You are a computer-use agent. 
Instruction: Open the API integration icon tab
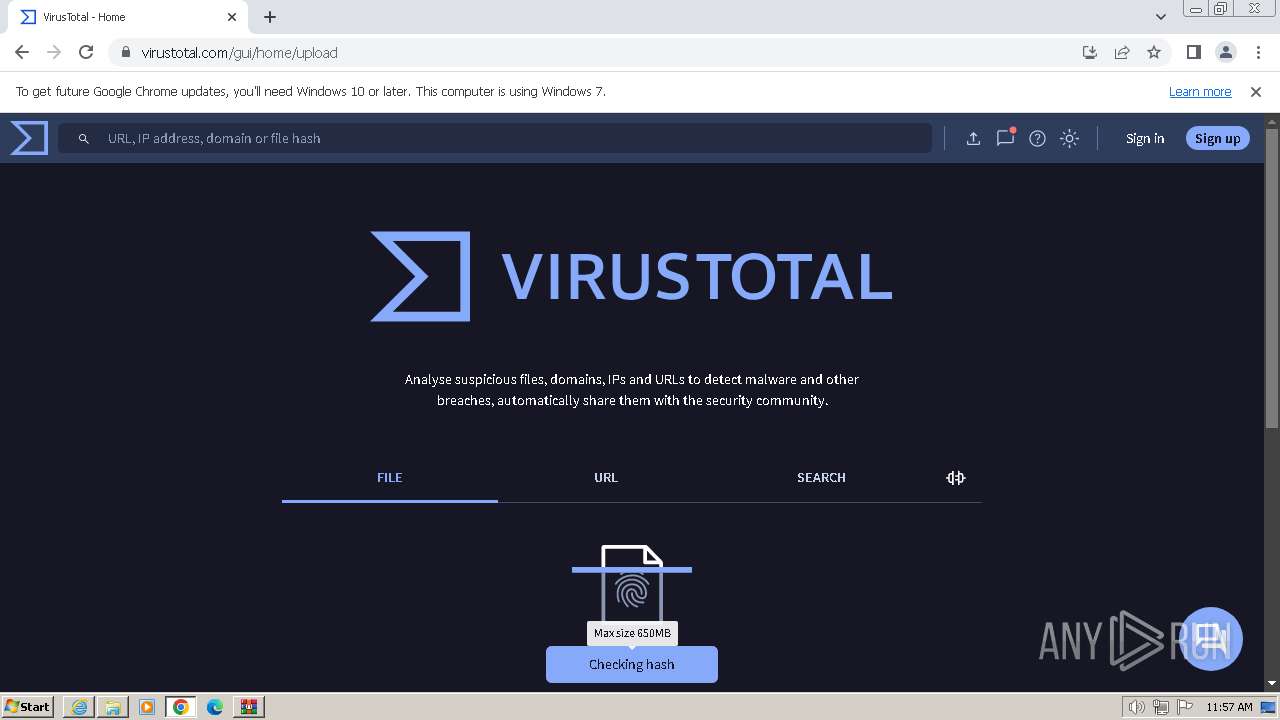pyautogui.click(x=955, y=478)
